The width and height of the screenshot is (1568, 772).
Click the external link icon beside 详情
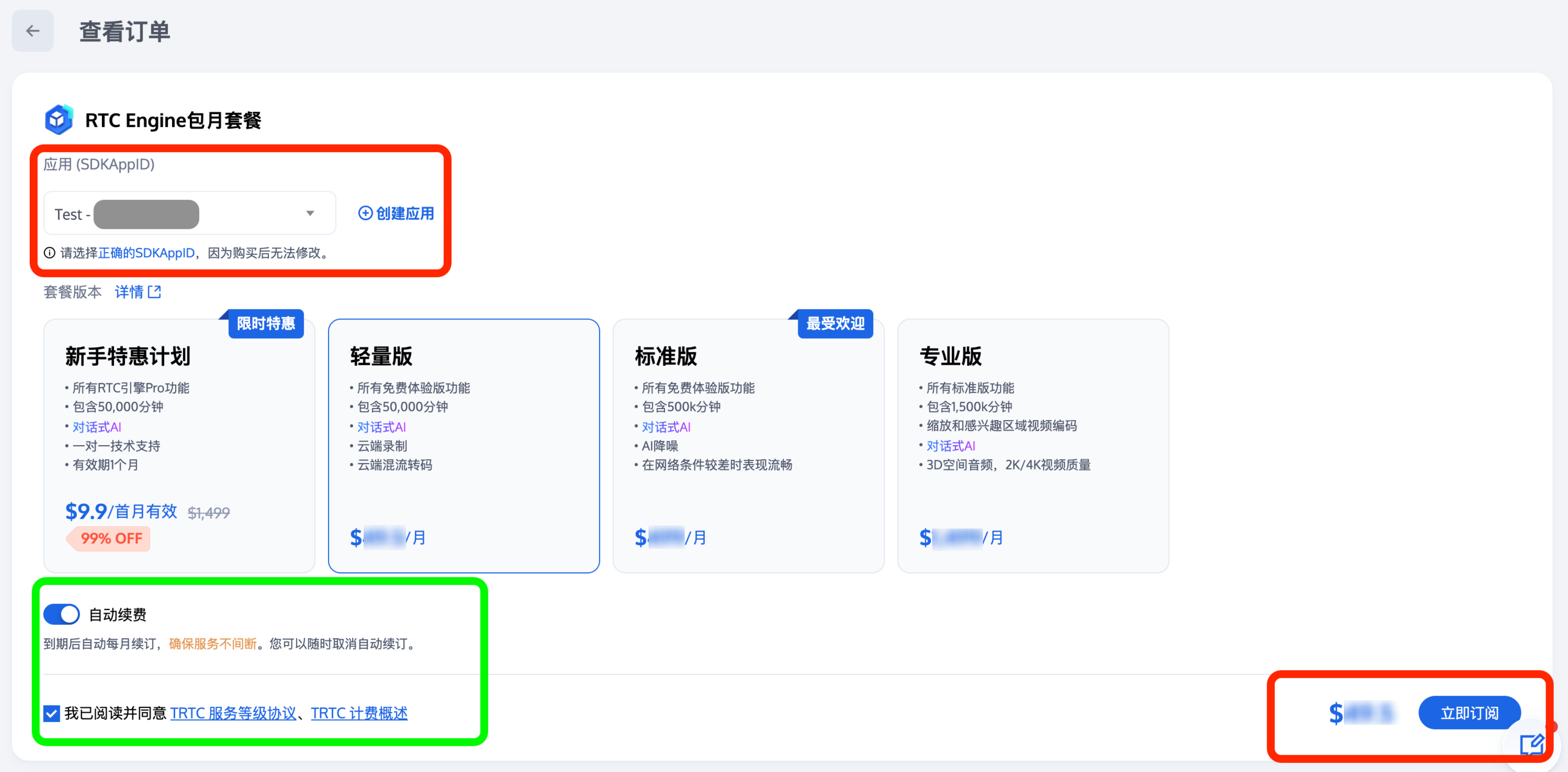coord(155,292)
